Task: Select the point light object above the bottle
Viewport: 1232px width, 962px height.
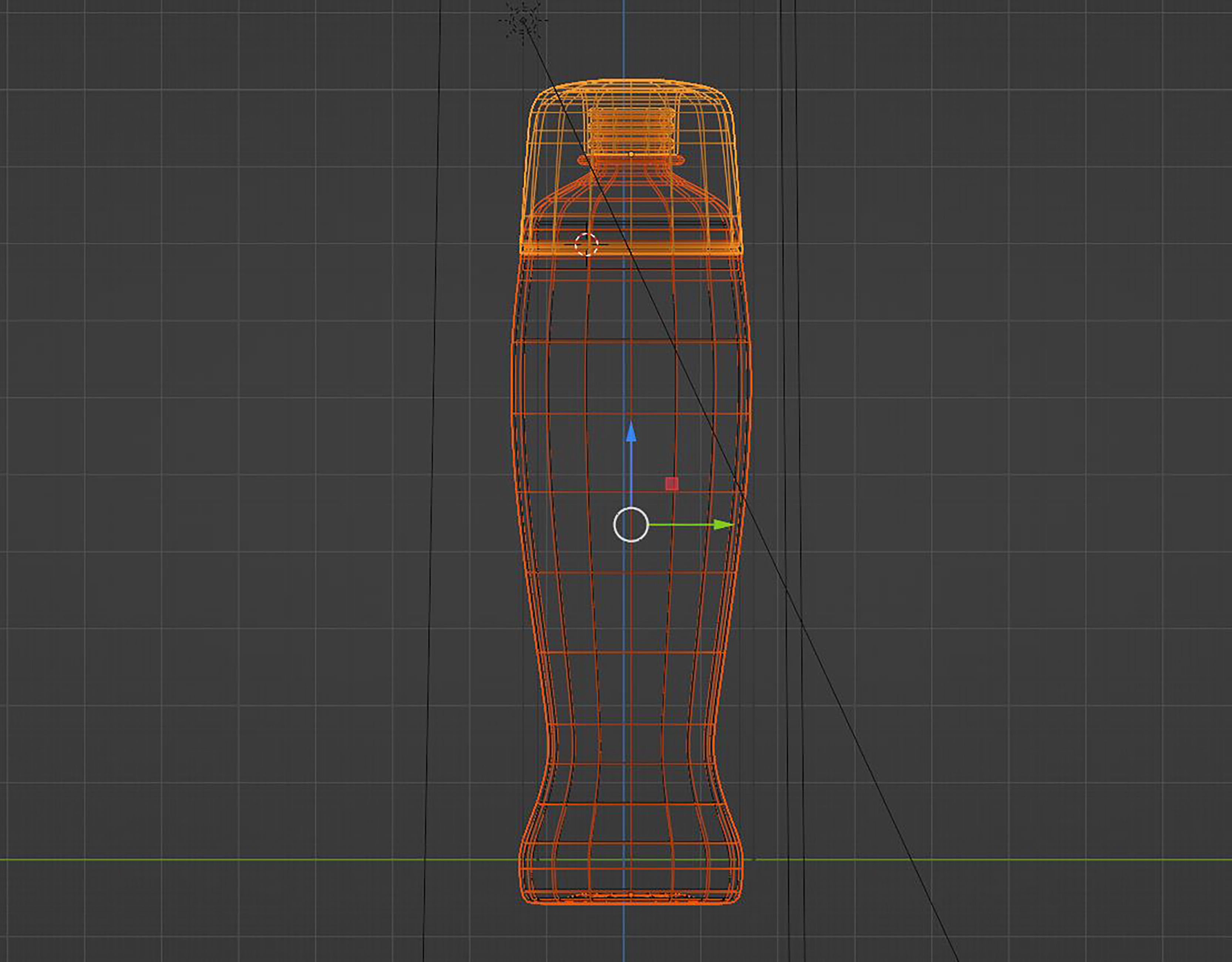Action: tap(524, 21)
